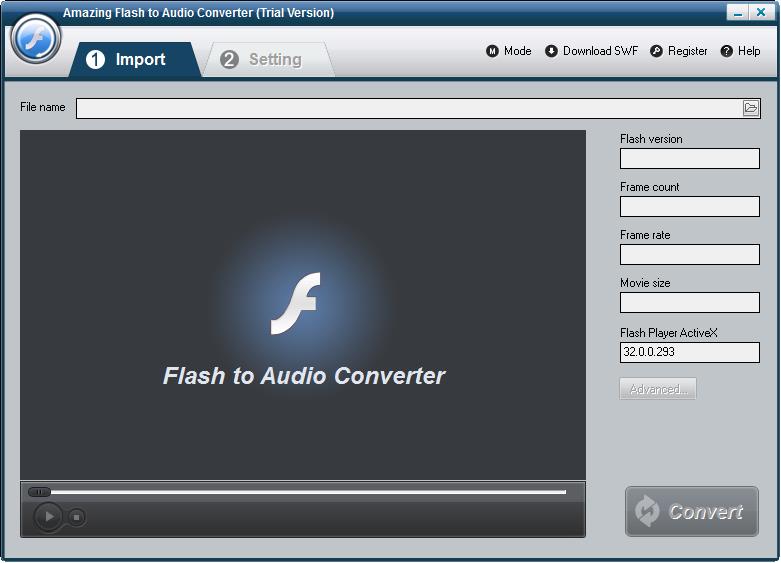Click the Advanced... button
Viewport: 781px width, 563px height.
coord(657,389)
